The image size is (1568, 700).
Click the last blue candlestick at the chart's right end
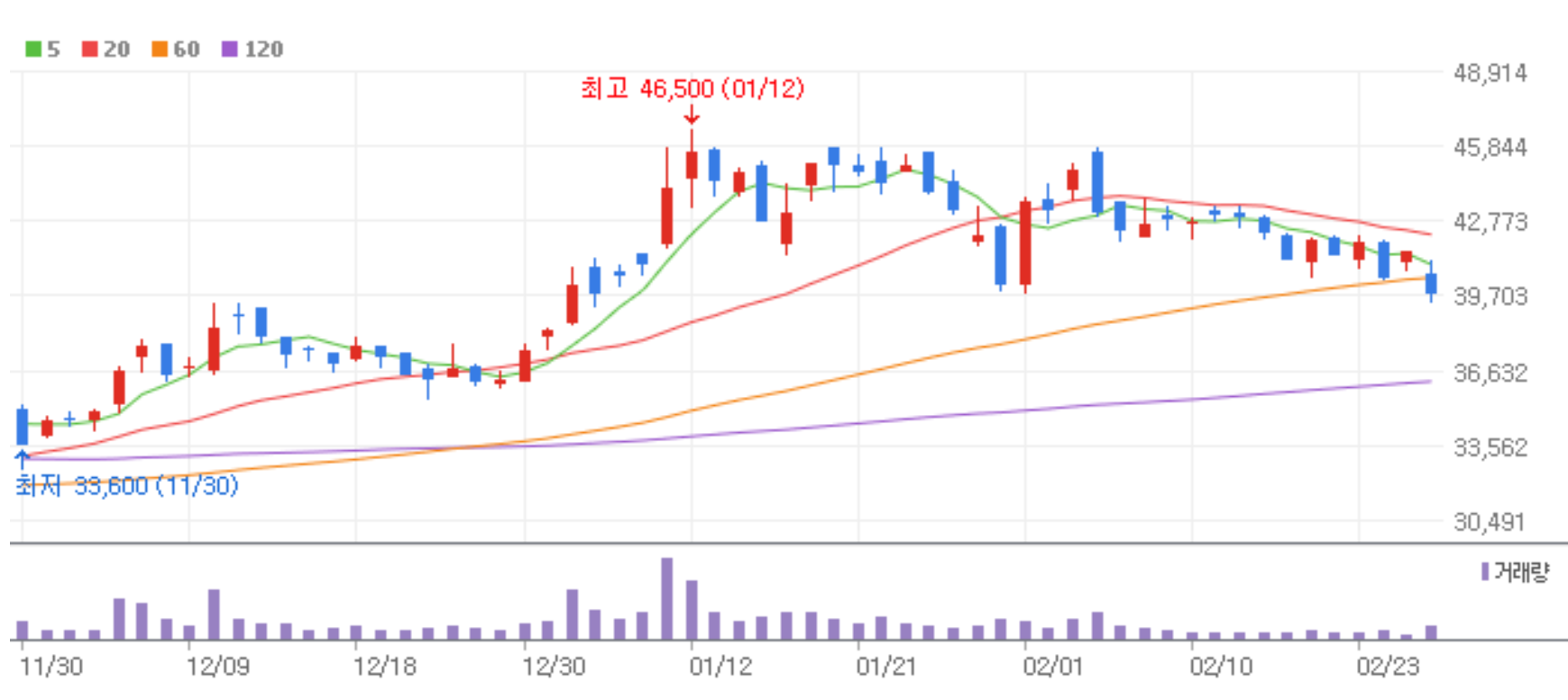pos(1431,283)
